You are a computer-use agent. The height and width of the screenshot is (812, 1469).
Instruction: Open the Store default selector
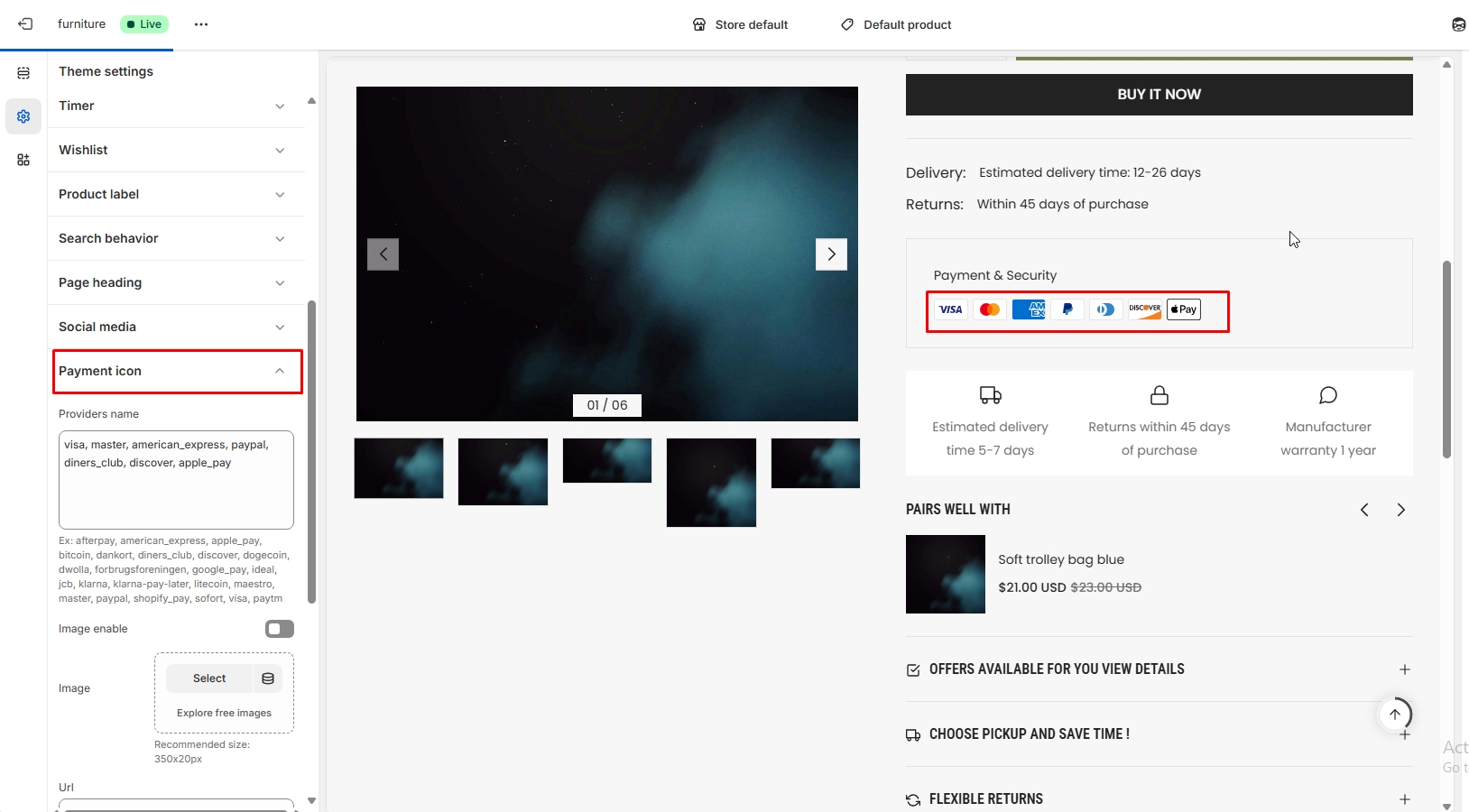coord(740,24)
